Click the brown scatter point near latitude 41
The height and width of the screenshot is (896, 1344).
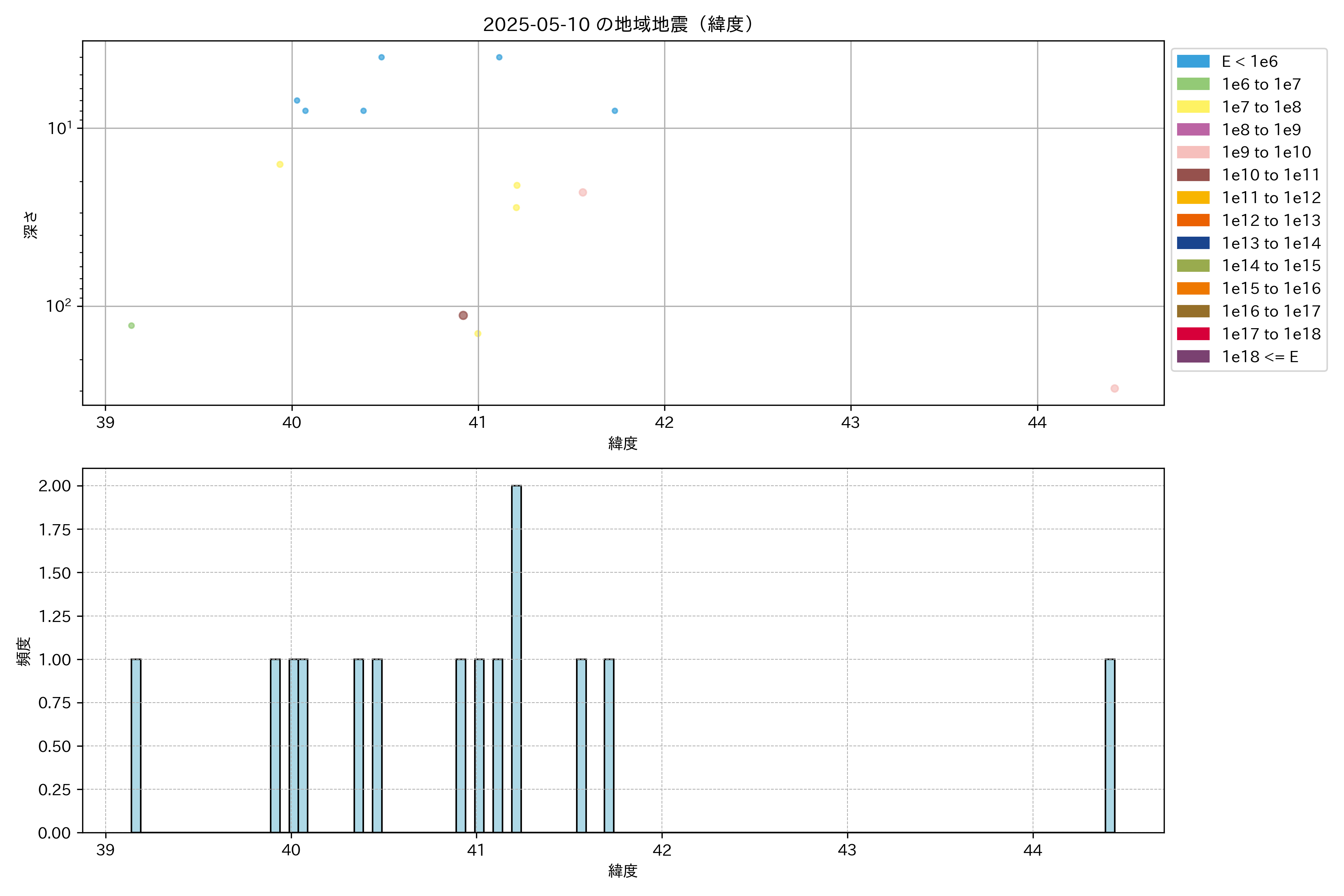click(x=463, y=315)
